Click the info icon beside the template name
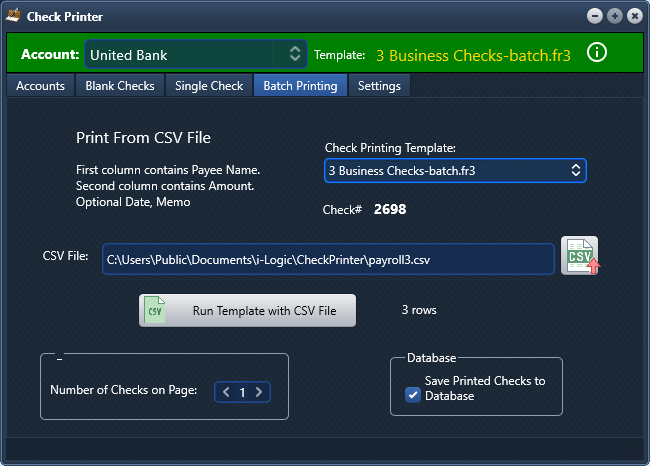This screenshot has width=650, height=466. click(x=597, y=53)
